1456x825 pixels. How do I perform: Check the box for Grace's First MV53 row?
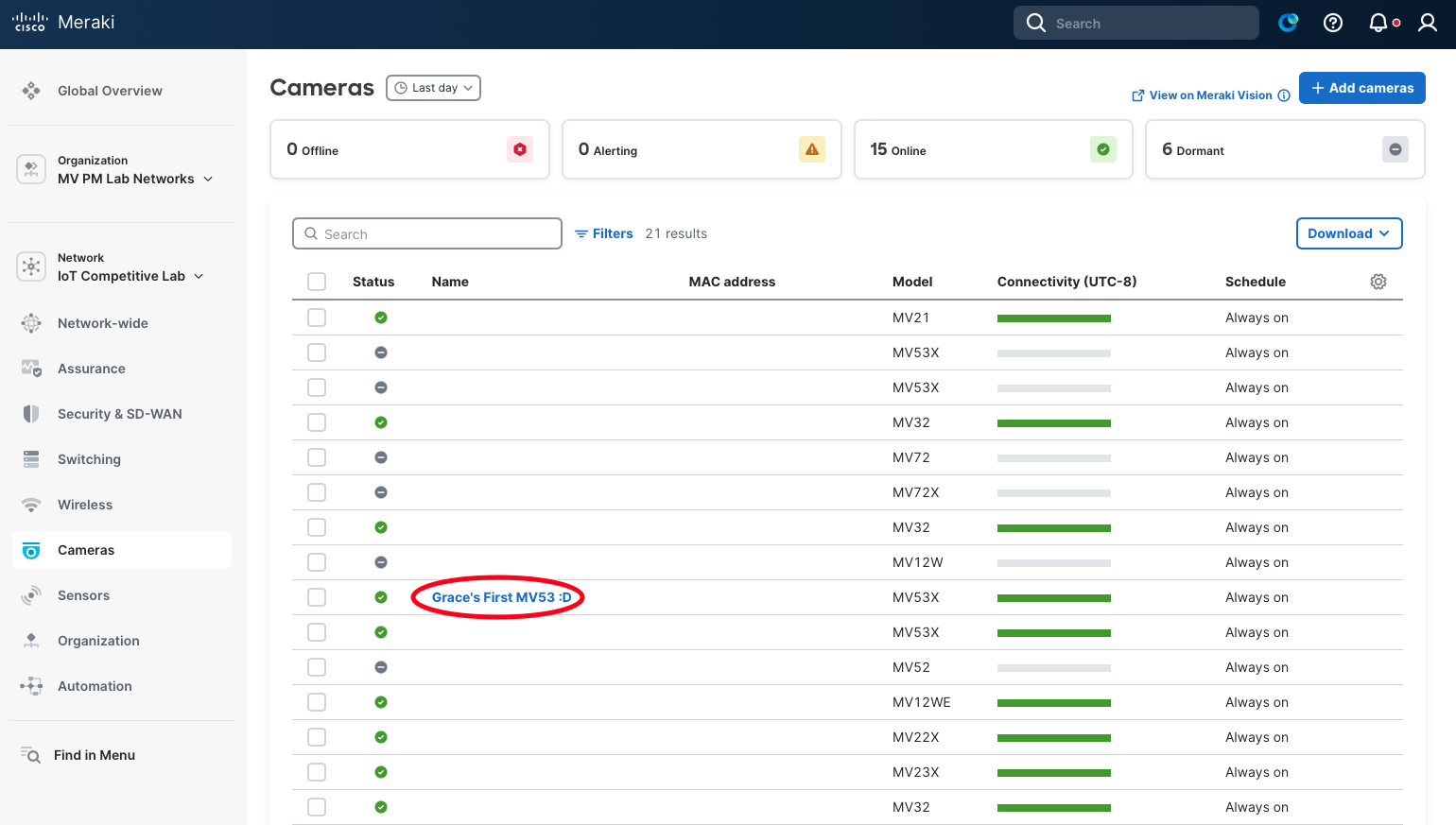(317, 597)
